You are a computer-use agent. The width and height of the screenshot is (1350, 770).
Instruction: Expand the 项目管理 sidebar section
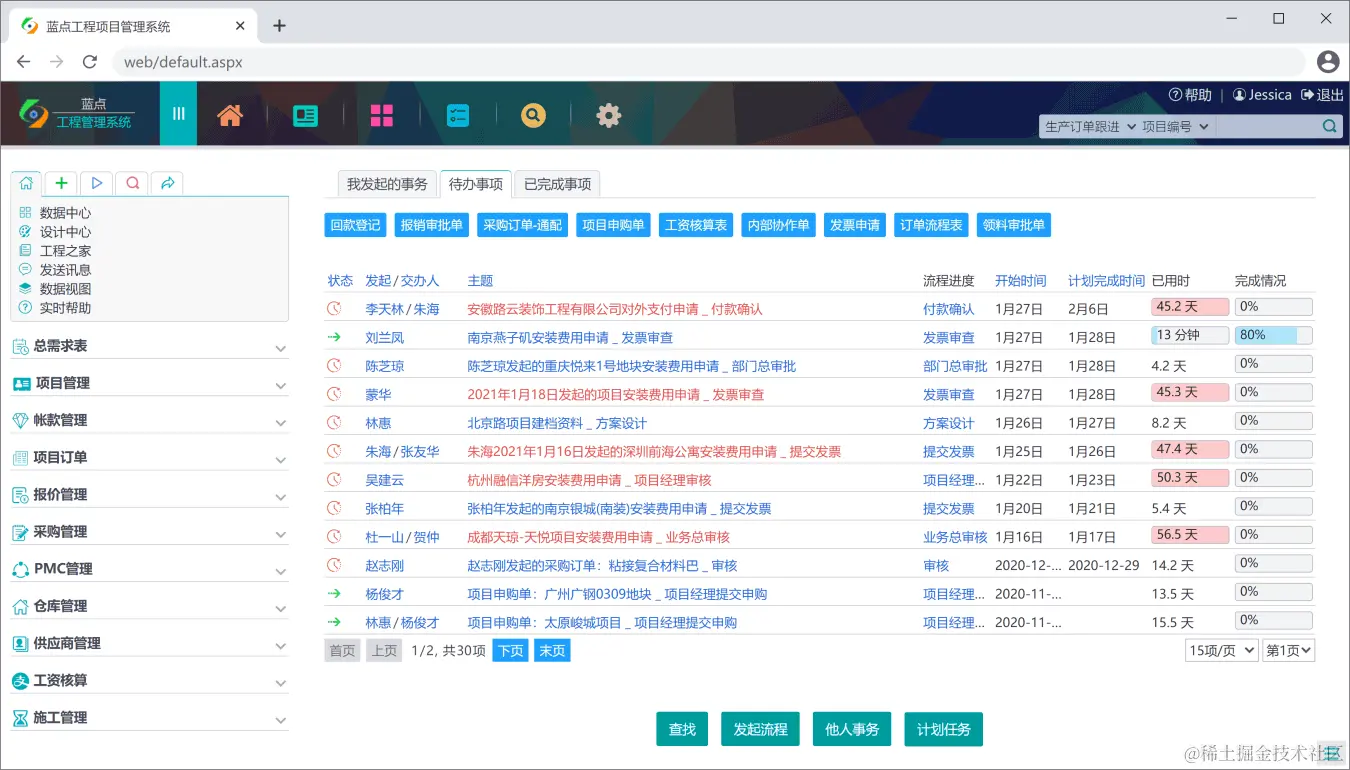(x=150, y=383)
